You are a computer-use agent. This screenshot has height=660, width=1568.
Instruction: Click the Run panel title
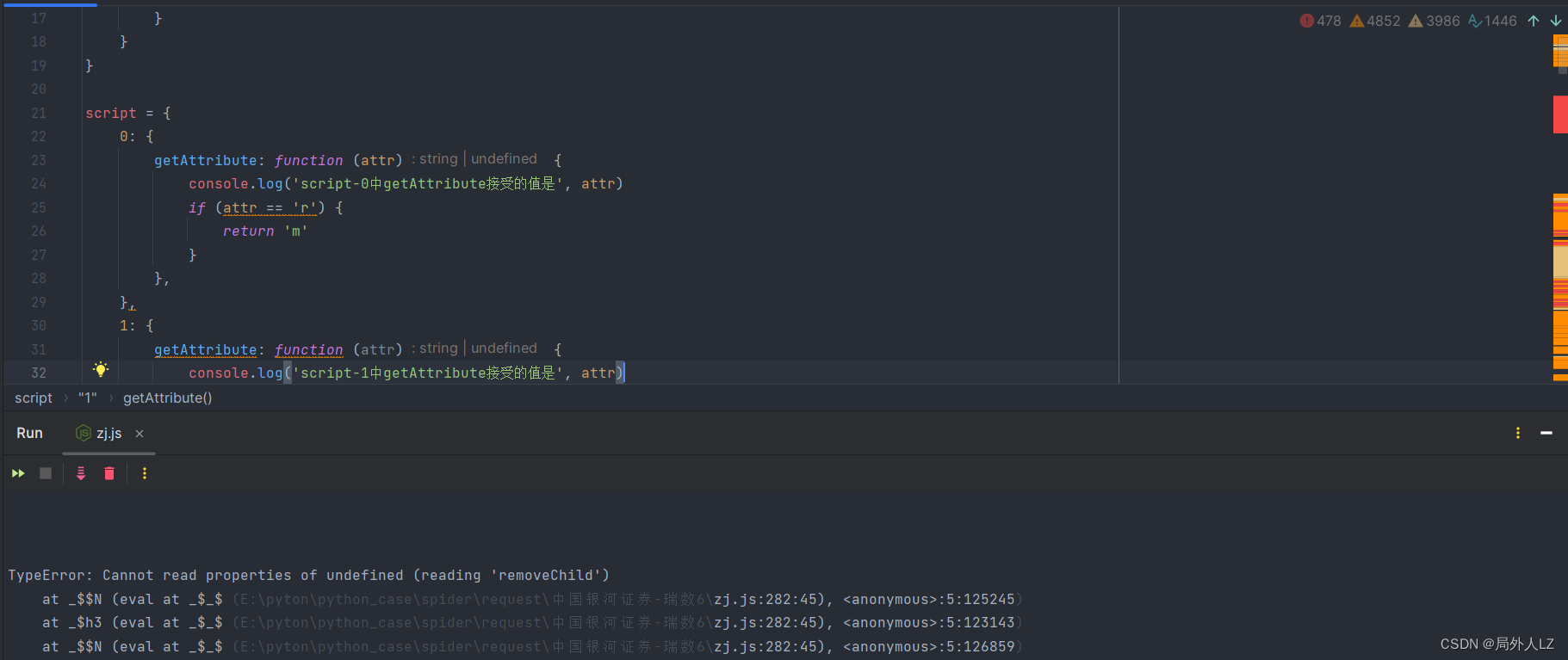coord(29,433)
